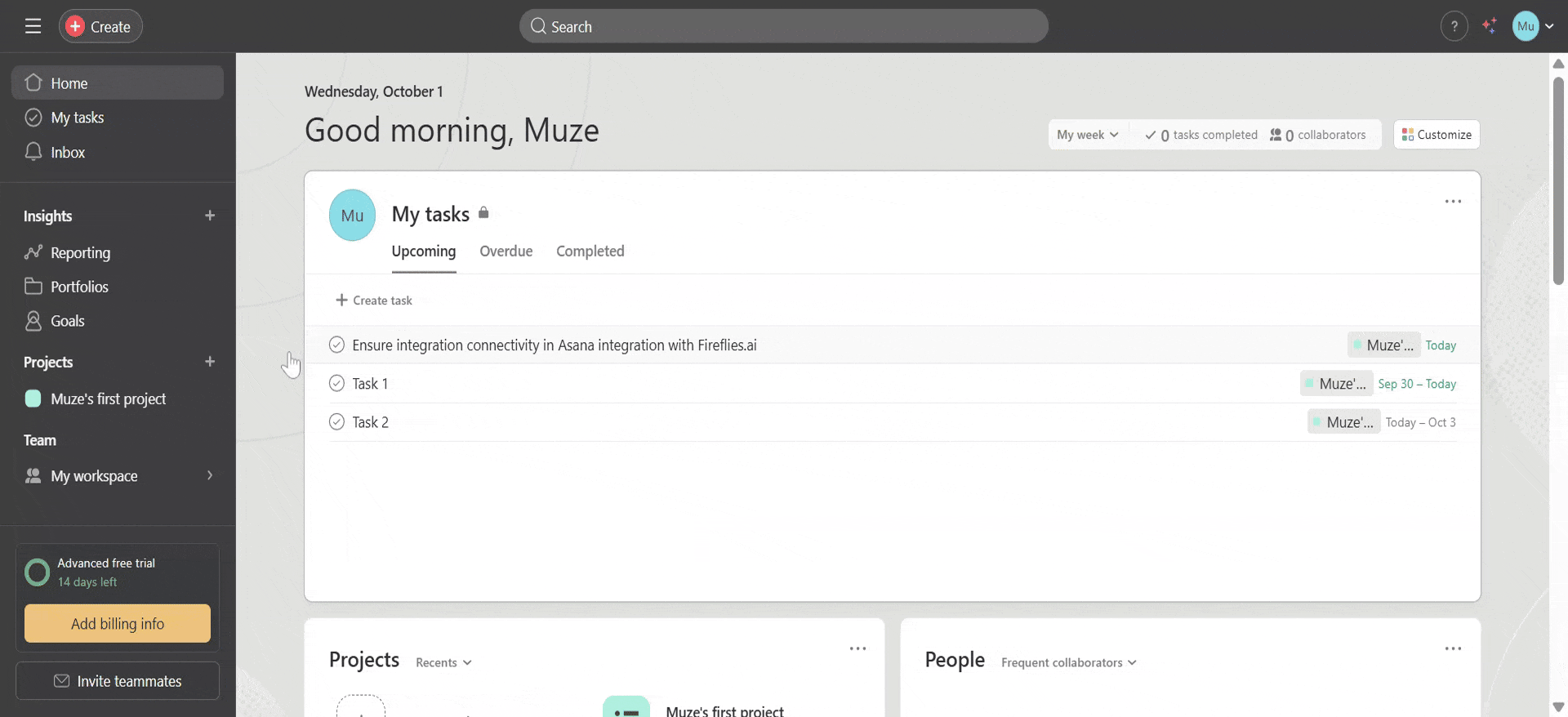This screenshot has height=717, width=1568.
Task: Open Projects widget more options menu
Action: (857, 648)
